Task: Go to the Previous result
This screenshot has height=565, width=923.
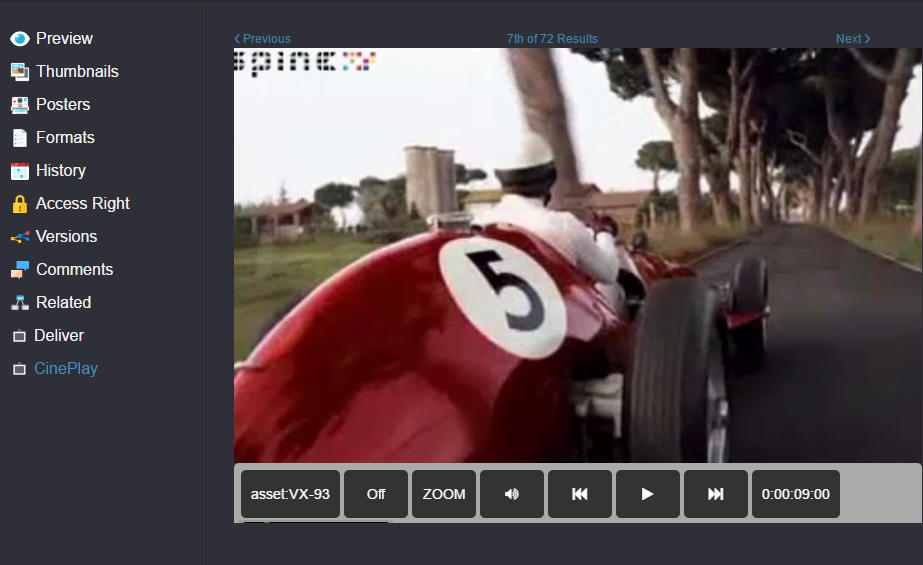Action: pyautogui.click(x=263, y=39)
